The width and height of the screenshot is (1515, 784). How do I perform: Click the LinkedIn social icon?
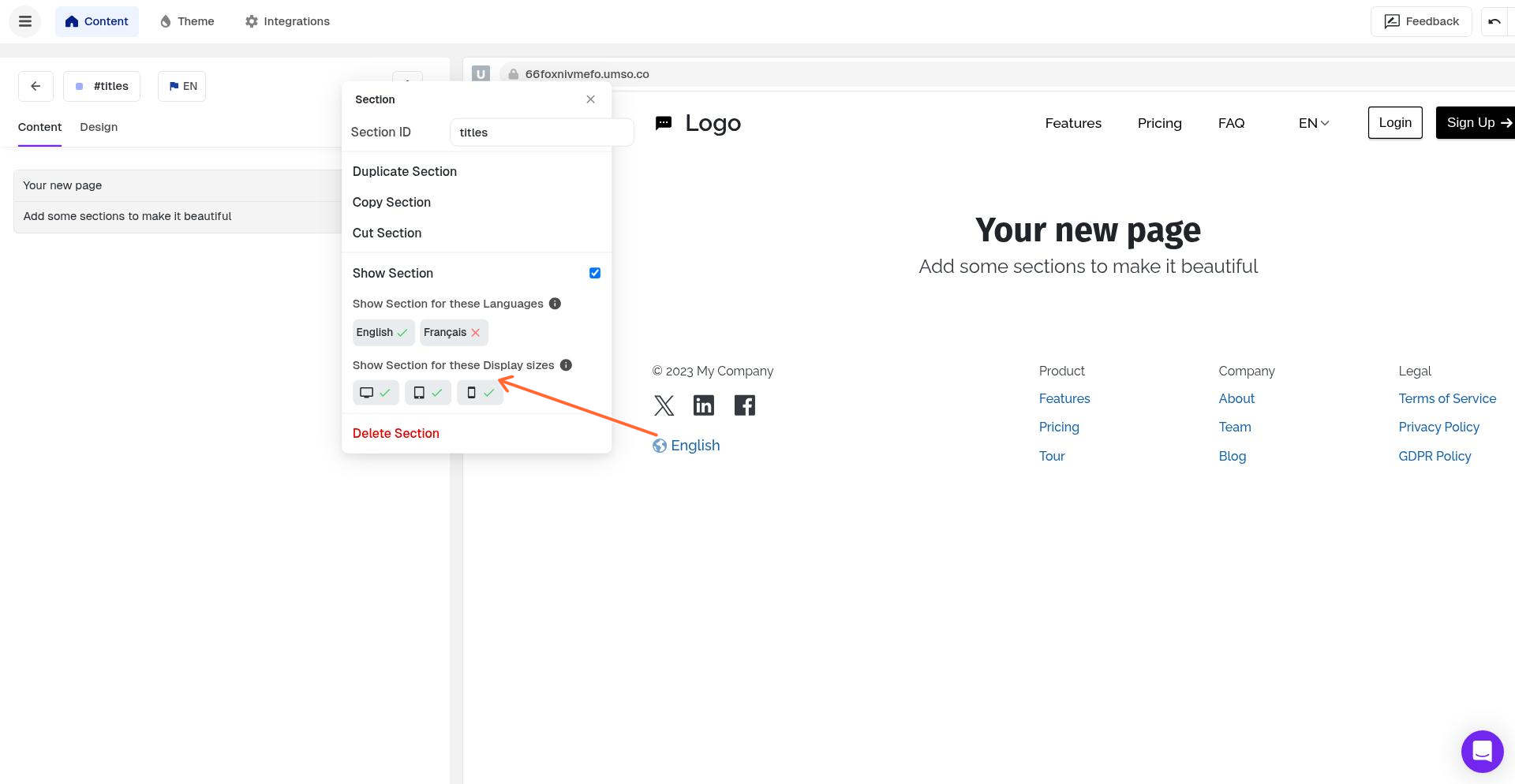(703, 405)
